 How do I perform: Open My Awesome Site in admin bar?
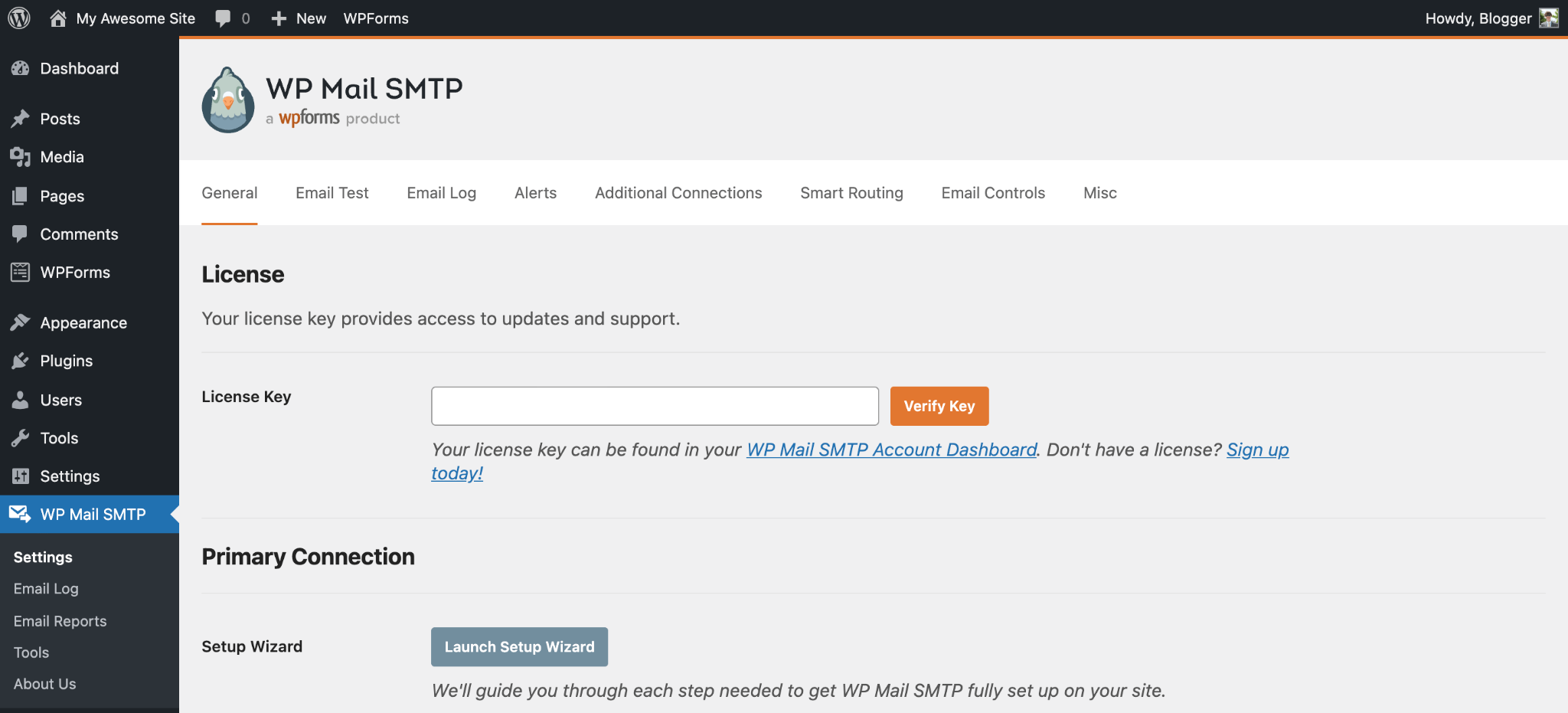(136, 18)
